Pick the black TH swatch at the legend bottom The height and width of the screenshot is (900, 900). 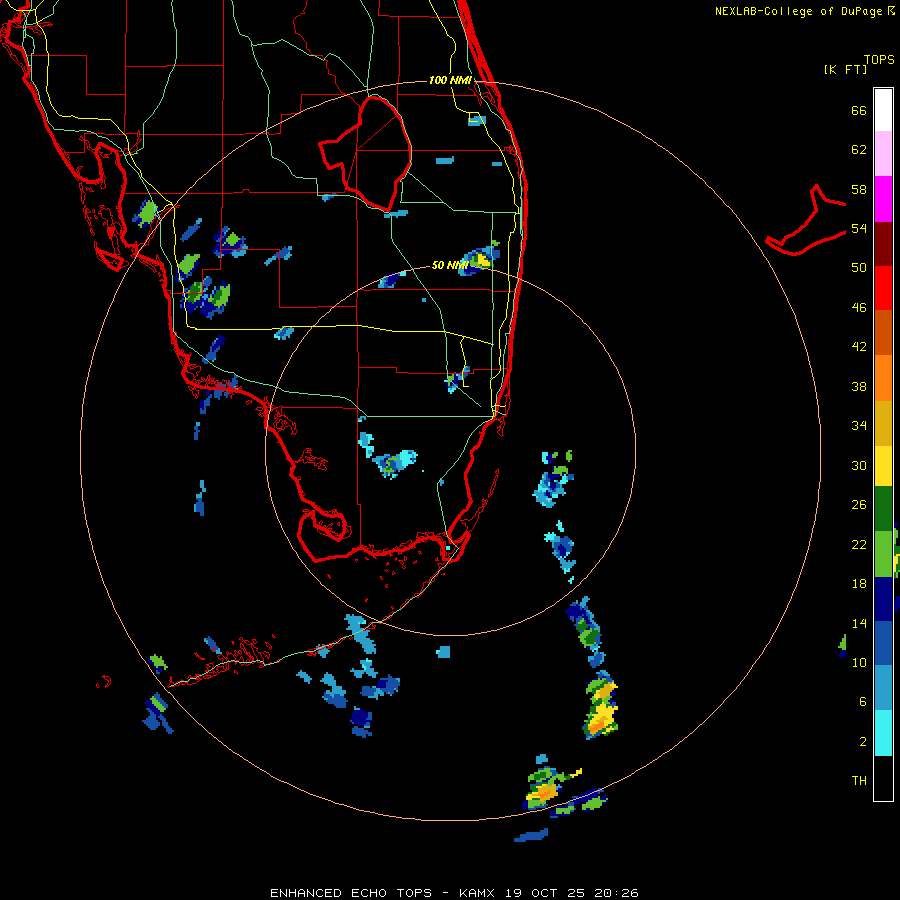tap(883, 778)
